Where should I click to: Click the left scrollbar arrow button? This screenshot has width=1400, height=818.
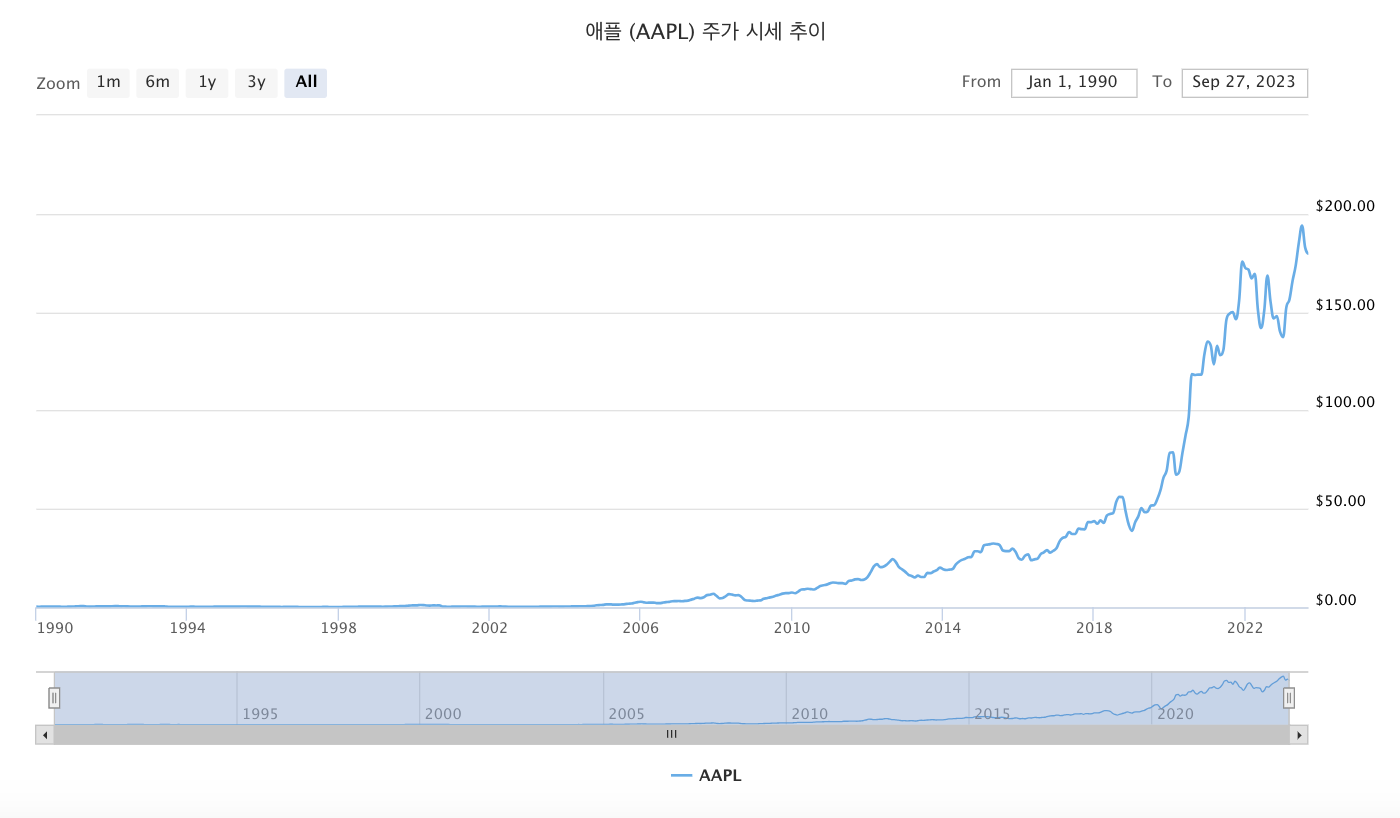point(44,735)
